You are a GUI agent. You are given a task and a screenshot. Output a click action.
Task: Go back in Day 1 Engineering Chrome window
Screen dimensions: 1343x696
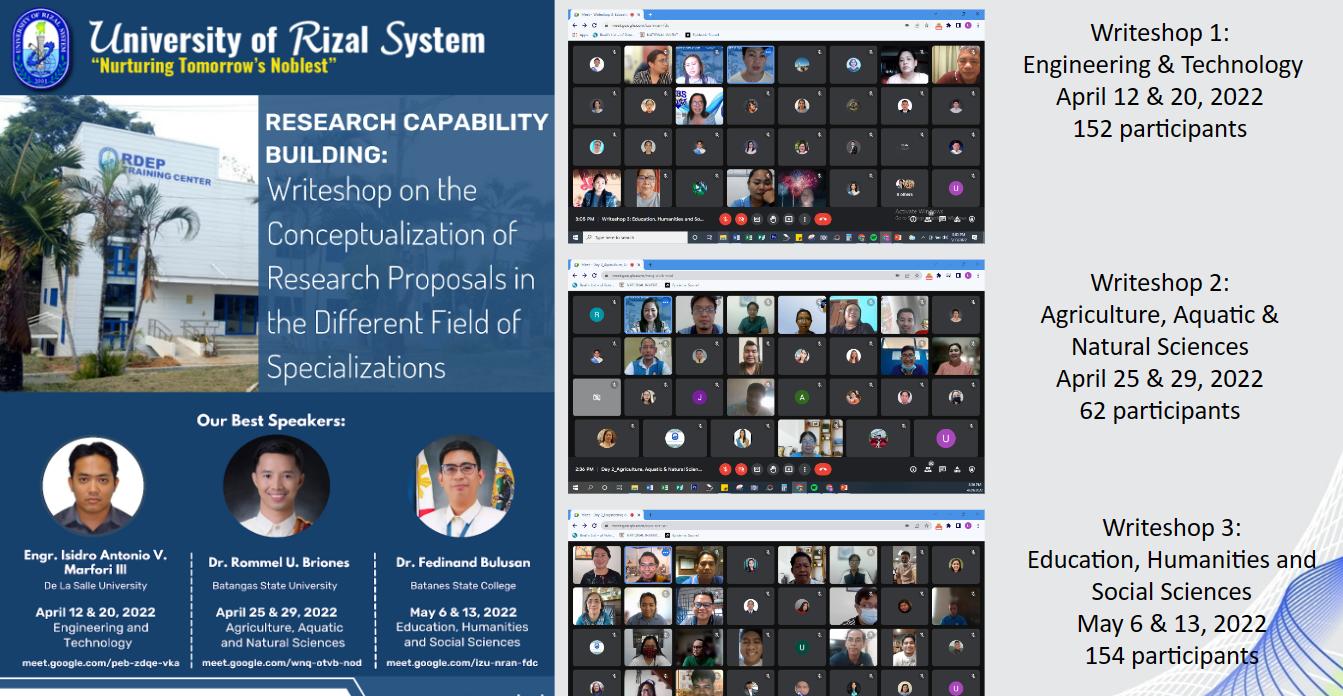[x=574, y=525]
